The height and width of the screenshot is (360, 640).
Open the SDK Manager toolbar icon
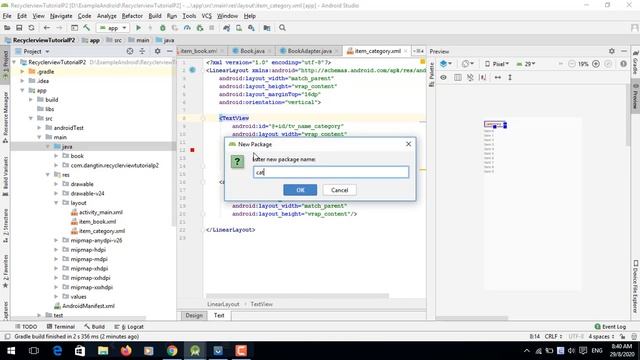point(251,28)
